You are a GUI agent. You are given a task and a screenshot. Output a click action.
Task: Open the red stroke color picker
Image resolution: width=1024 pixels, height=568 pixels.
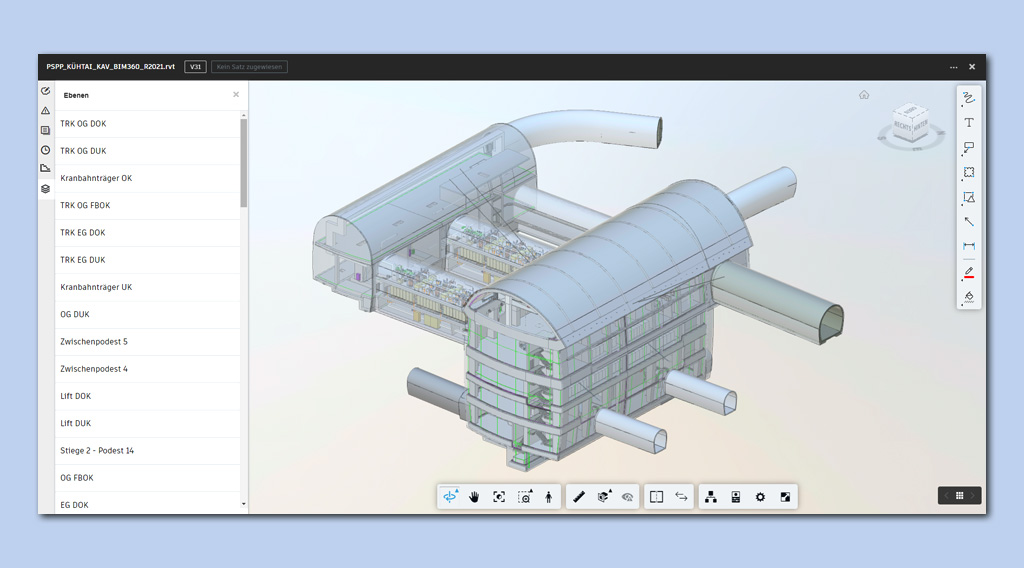click(969, 272)
